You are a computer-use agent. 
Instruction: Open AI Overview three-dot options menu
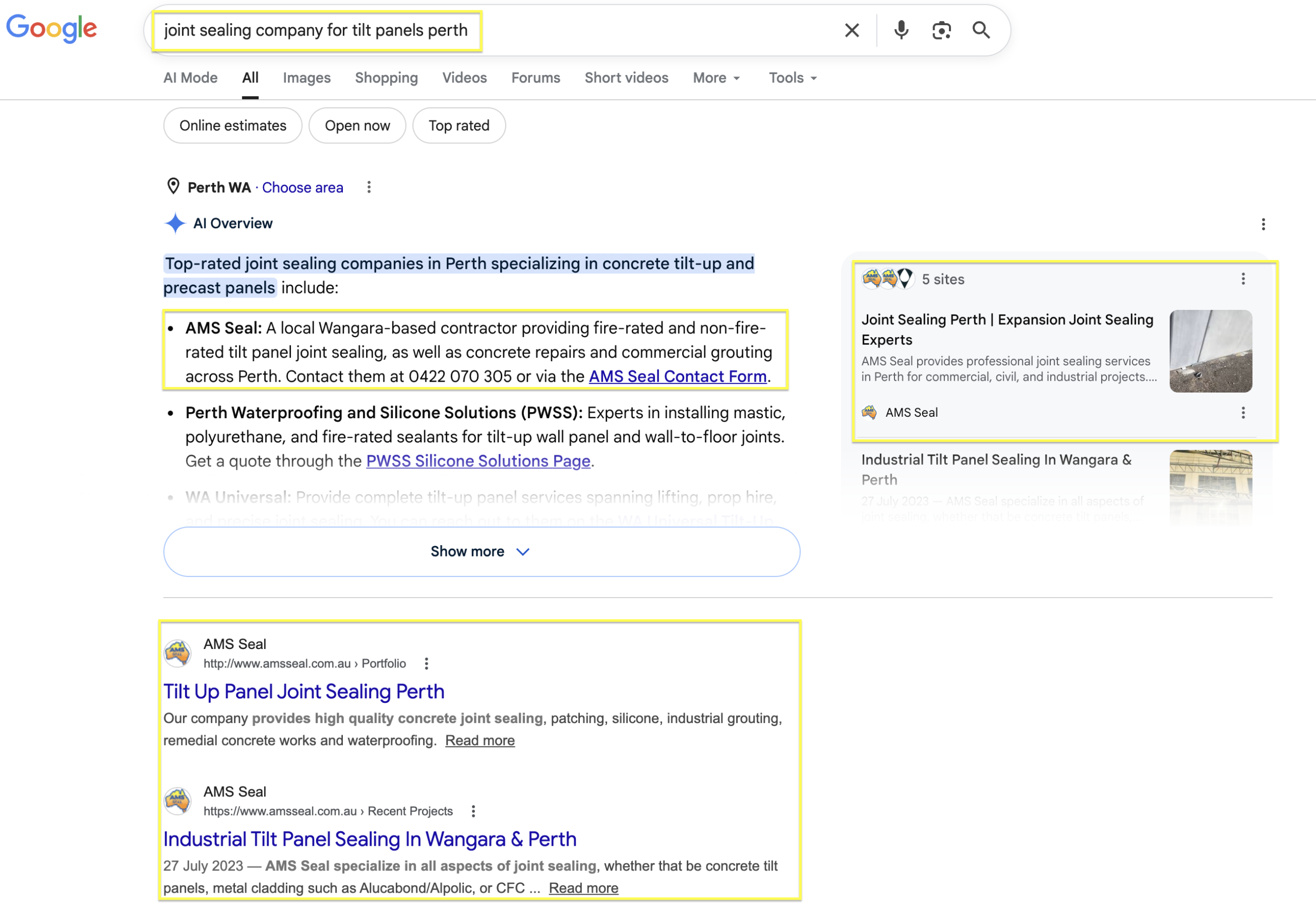[x=1263, y=224]
